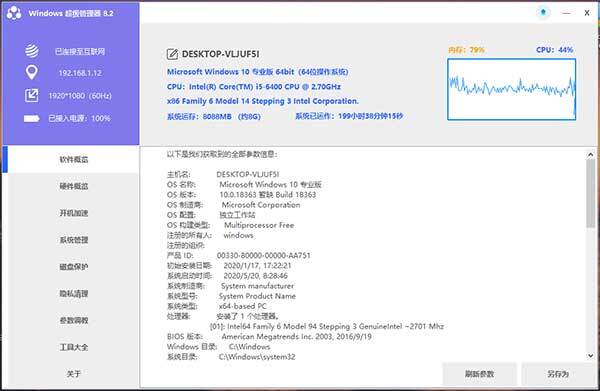Click the System Product Name row
This screenshot has height=391, width=600.
coord(231,296)
